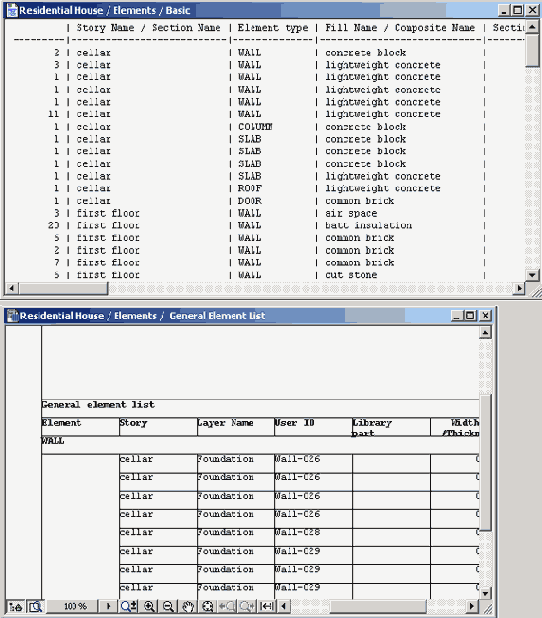This screenshot has height=618, width=542.
Task: Click the zoom in magnifier icon
Action: [149, 606]
